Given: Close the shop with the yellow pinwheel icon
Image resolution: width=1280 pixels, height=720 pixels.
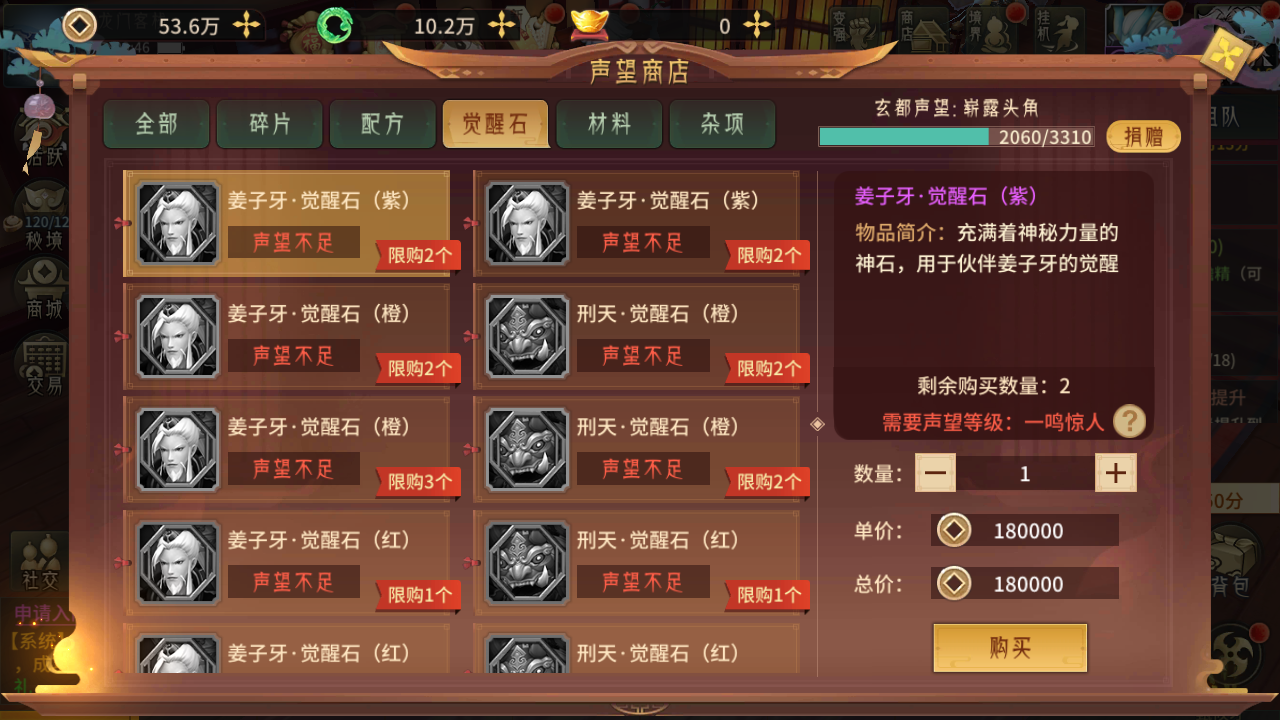Looking at the screenshot, I should [x=1226, y=56].
